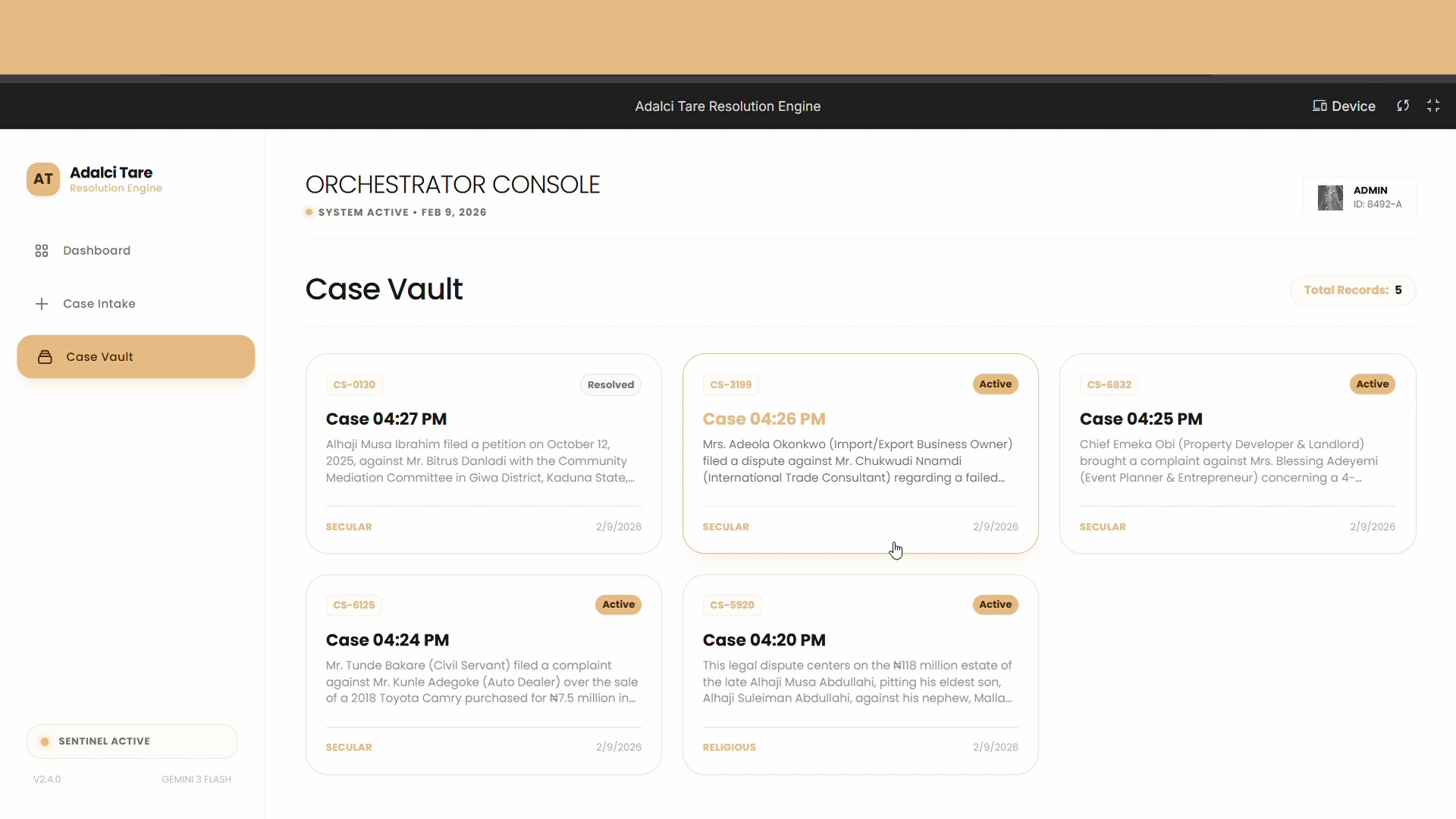Click the fullscreen collapse icon

[x=1433, y=106]
